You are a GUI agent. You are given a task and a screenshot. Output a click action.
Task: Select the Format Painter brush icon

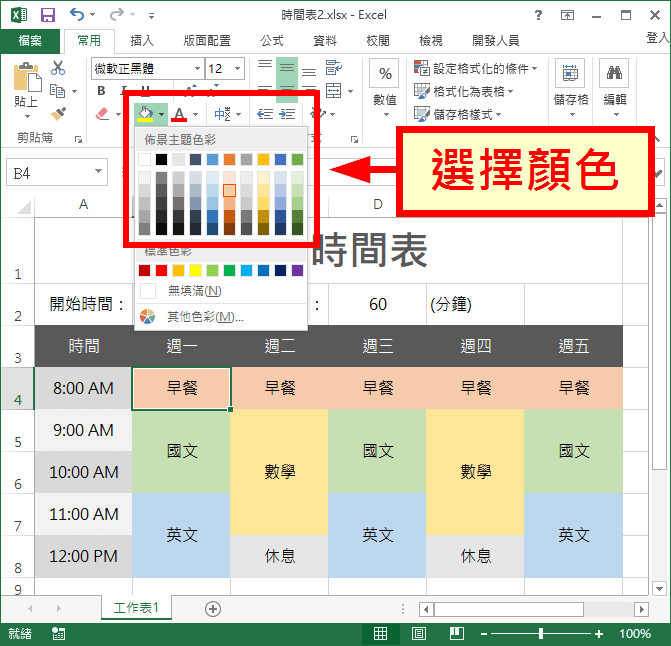click(x=58, y=113)
